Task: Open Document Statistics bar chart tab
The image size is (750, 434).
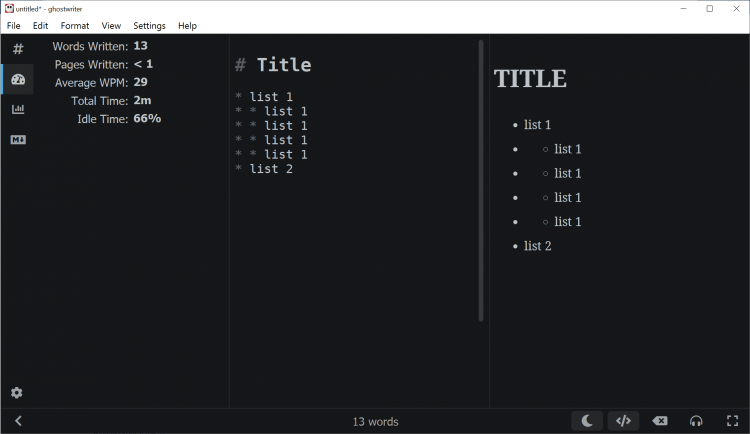Action: coord(17,109)
